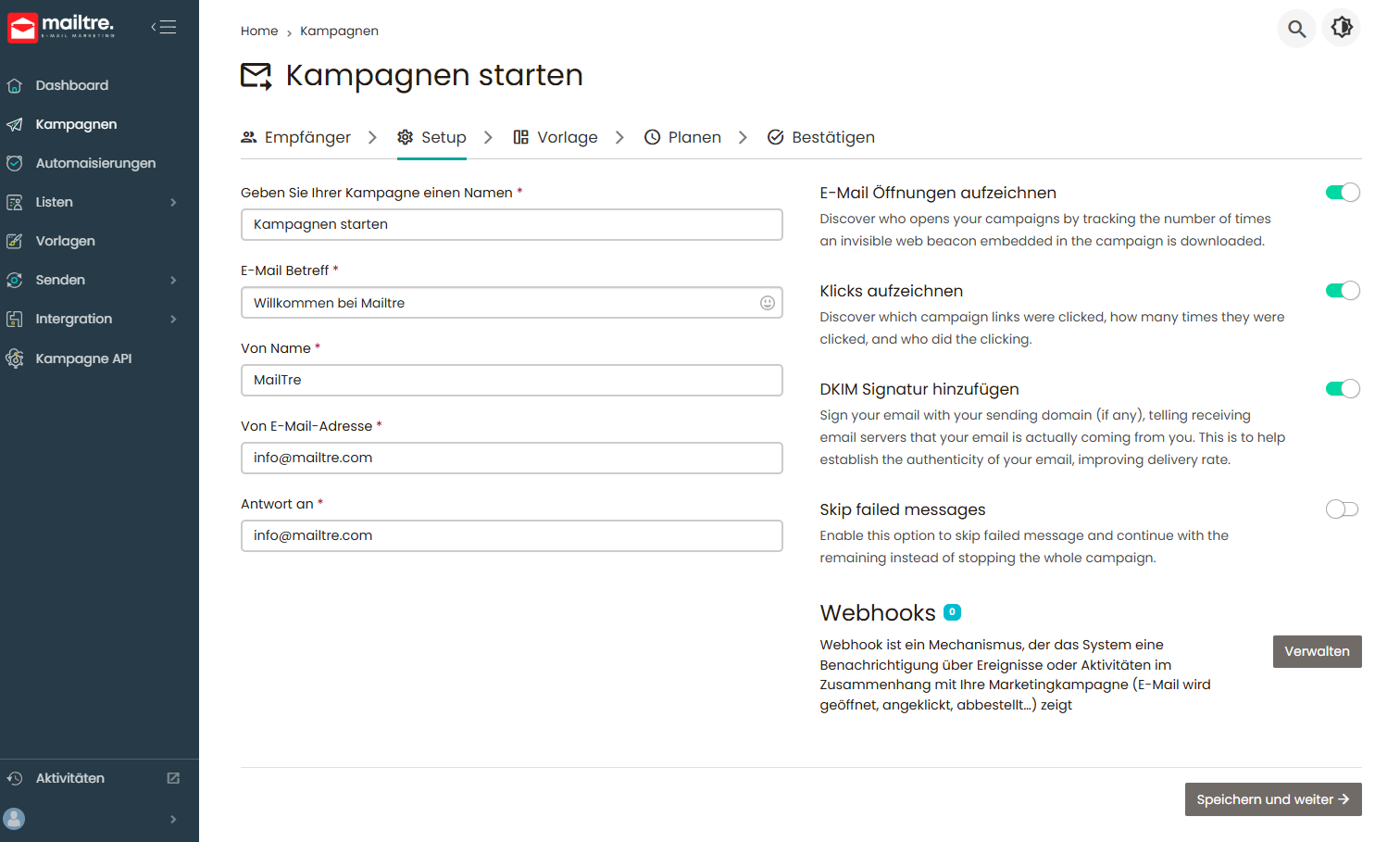Viewport: 1400px width, 842px height.
Task: Click the mailtre logo
Action: pos(60,28)
